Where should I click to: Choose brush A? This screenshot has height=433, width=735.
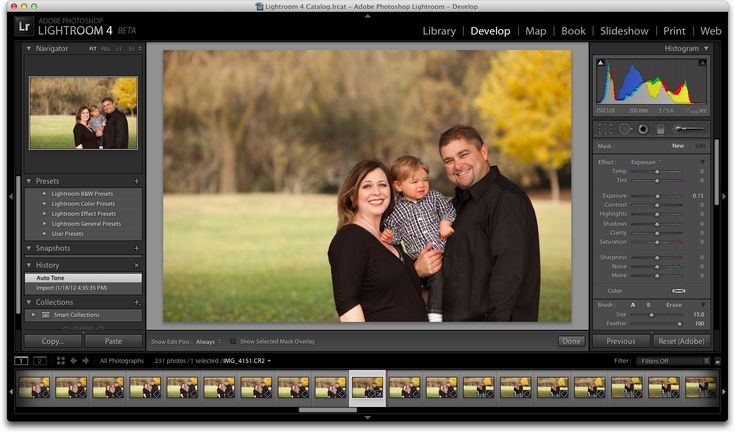(x=633, y=305)
